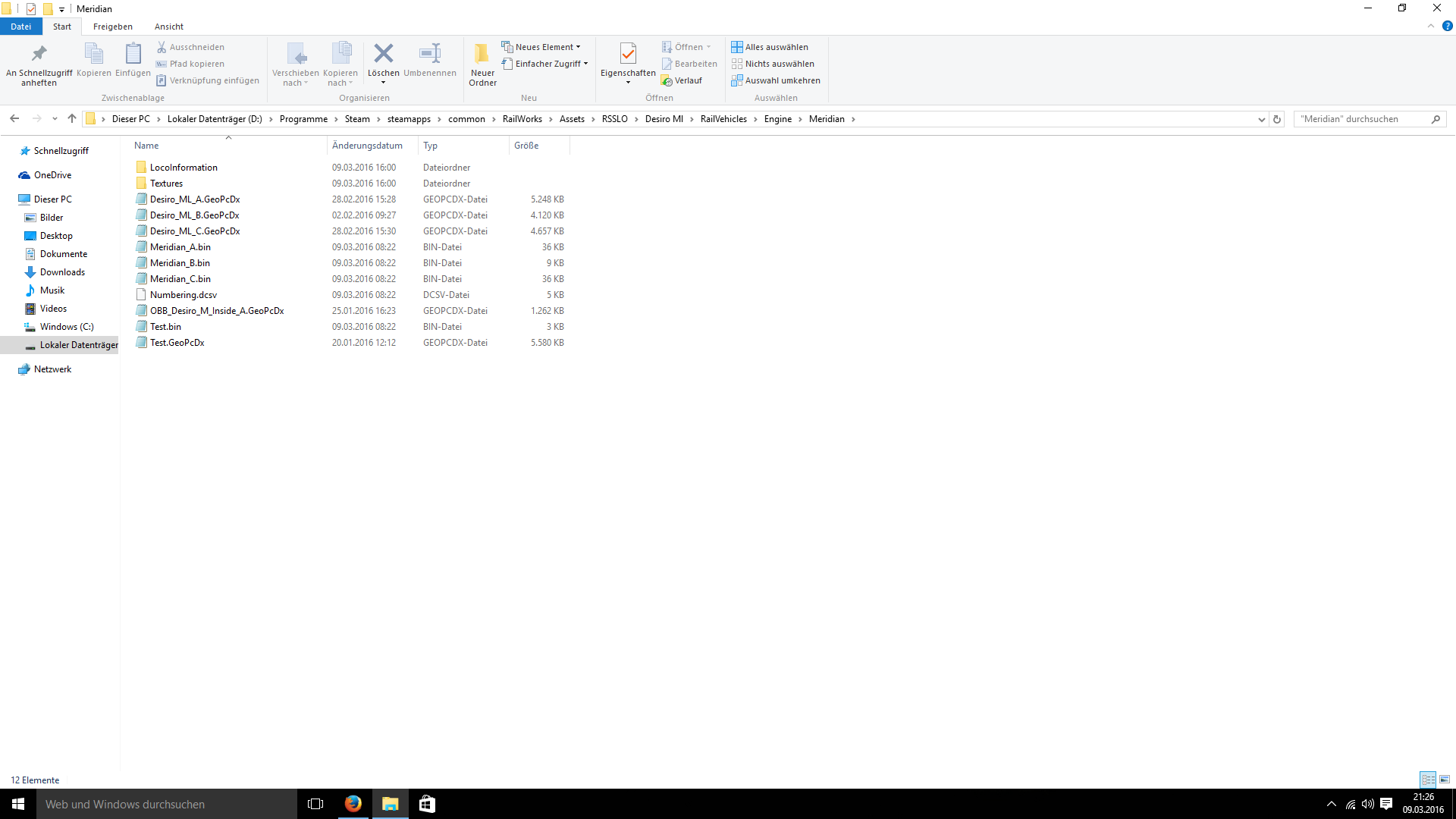The width and height of the screenshot is (1456, 819).
Task: Expand address bar history dropdown arrow
Action: [x=1261, y=119]
